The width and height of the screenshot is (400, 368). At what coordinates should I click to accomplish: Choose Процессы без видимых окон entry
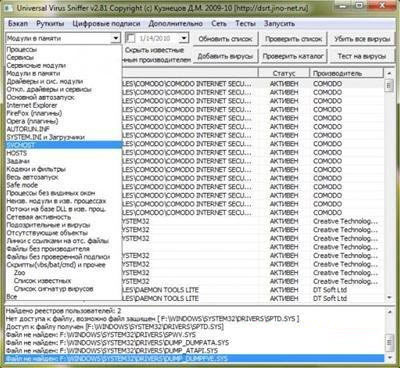[63, 193]
